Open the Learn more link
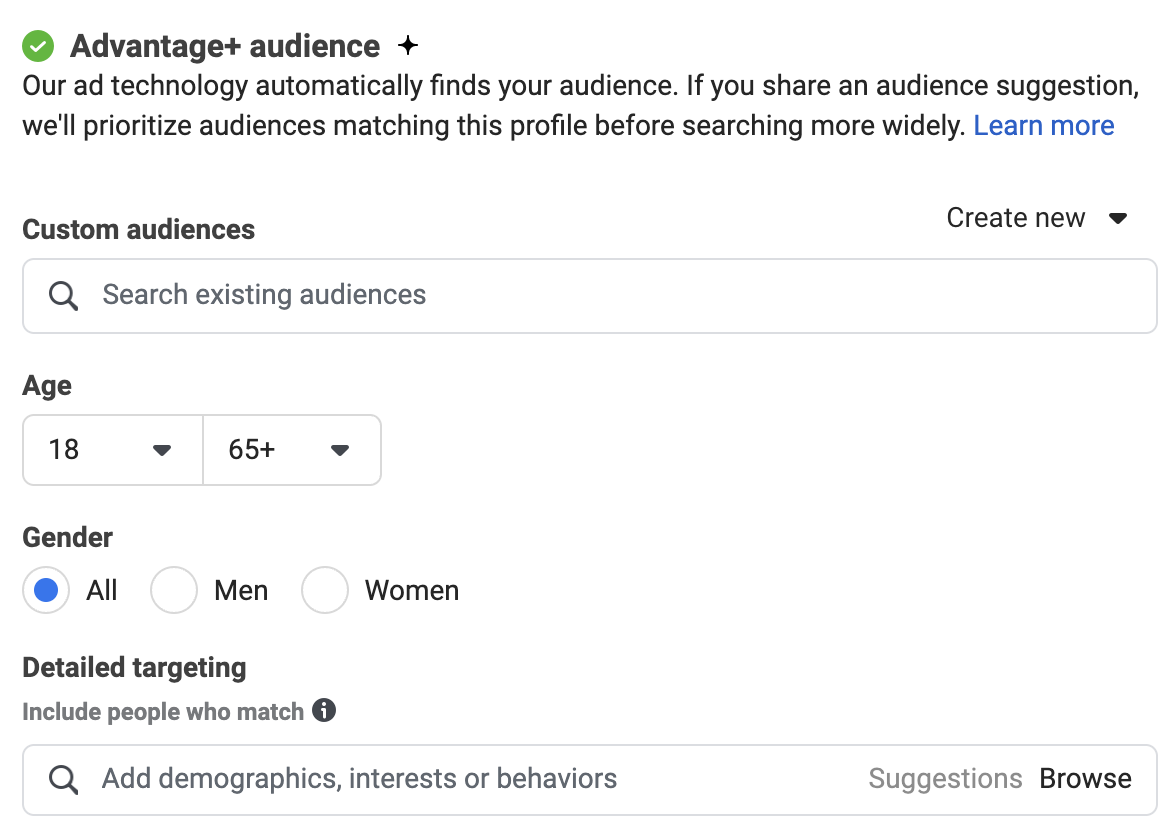 pyautogui.click(x=1043, y=126)
